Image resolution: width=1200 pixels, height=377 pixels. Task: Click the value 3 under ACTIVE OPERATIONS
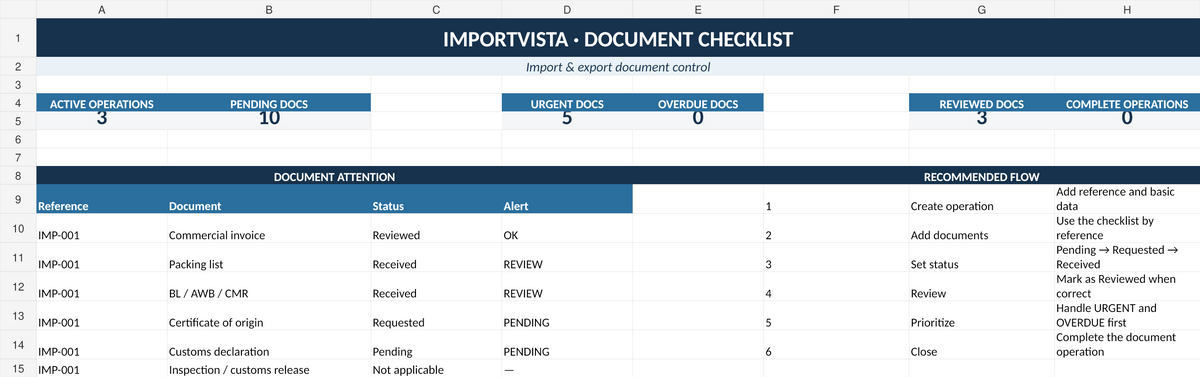(101, 118)
